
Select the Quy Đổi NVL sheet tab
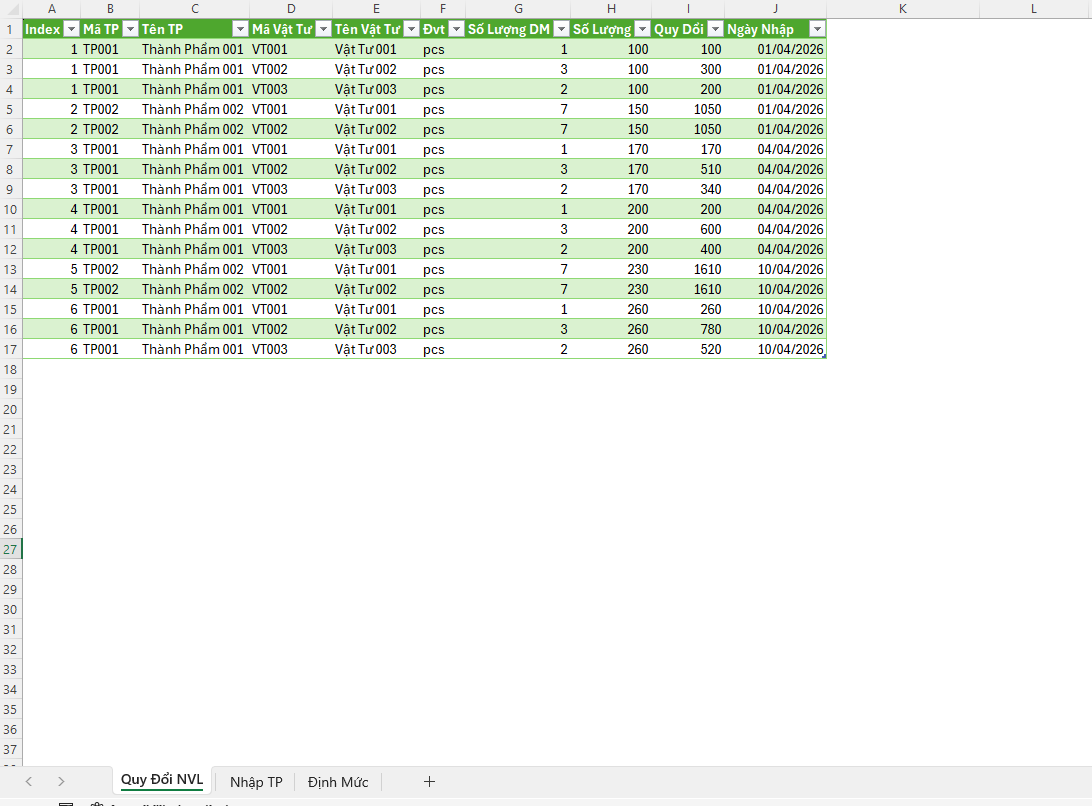(162, 781)
